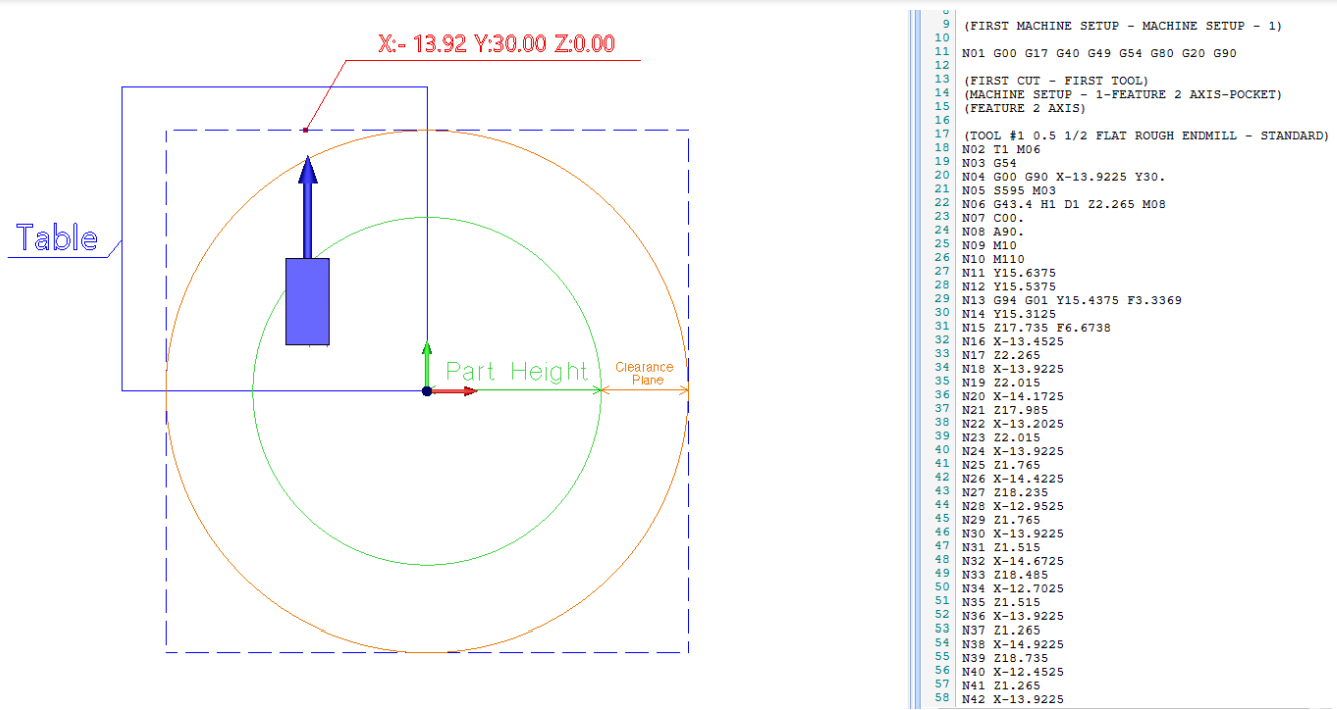The width and height of the screenshot is (1337, 710).
Task: Click code line N11 Y15.6375
Action: [x=1009, y=273]
